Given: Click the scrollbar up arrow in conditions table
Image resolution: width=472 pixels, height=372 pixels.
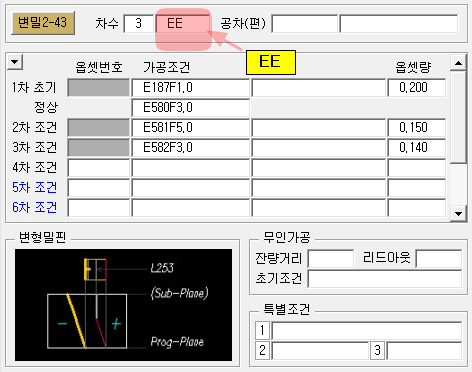Looking at the screenshot, I should [x=458, y=63].
